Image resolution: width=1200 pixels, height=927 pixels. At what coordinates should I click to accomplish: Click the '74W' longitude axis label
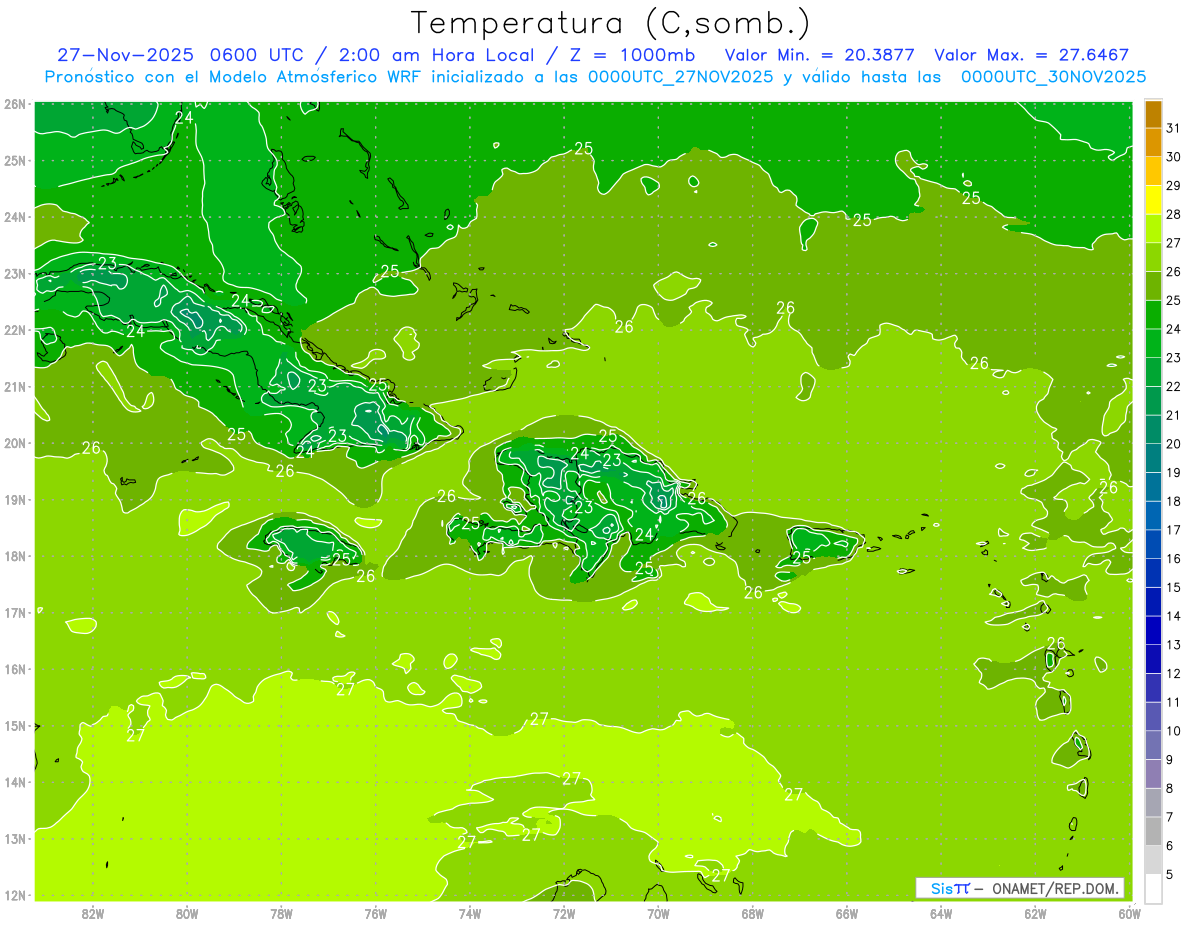(x=470, y=912)
